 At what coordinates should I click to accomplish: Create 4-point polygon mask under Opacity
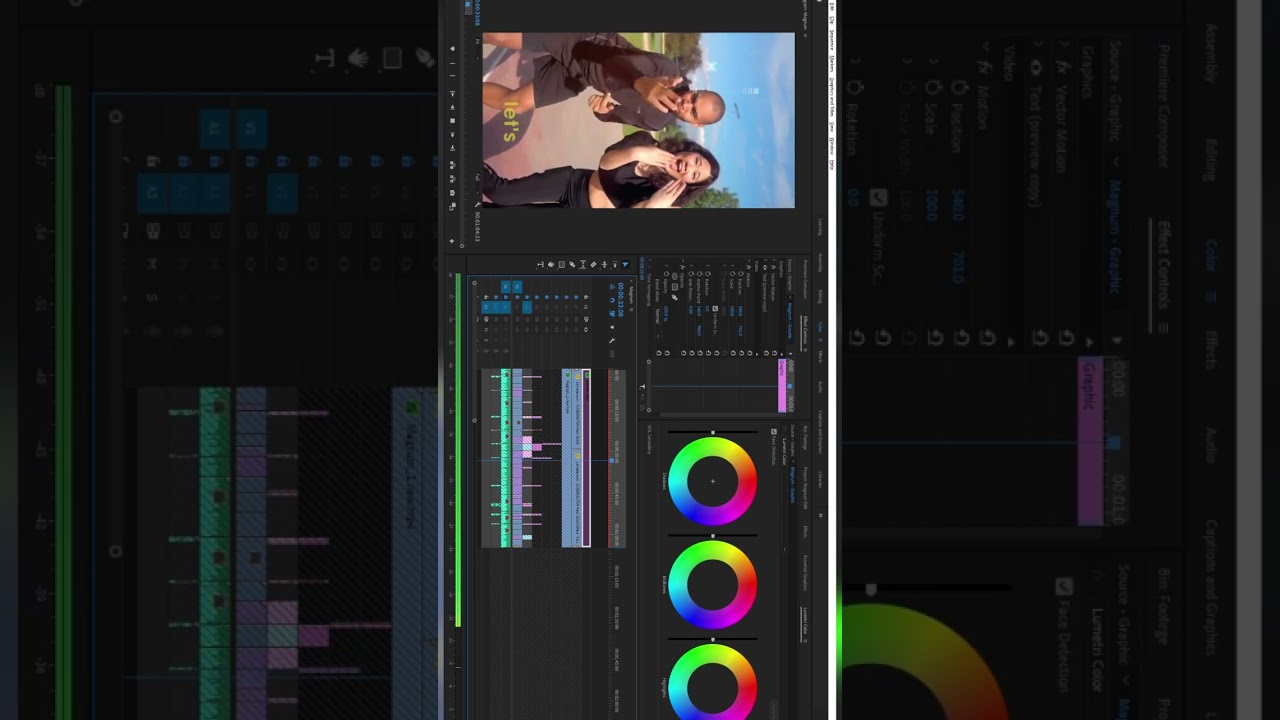click(x=675, y=287)
